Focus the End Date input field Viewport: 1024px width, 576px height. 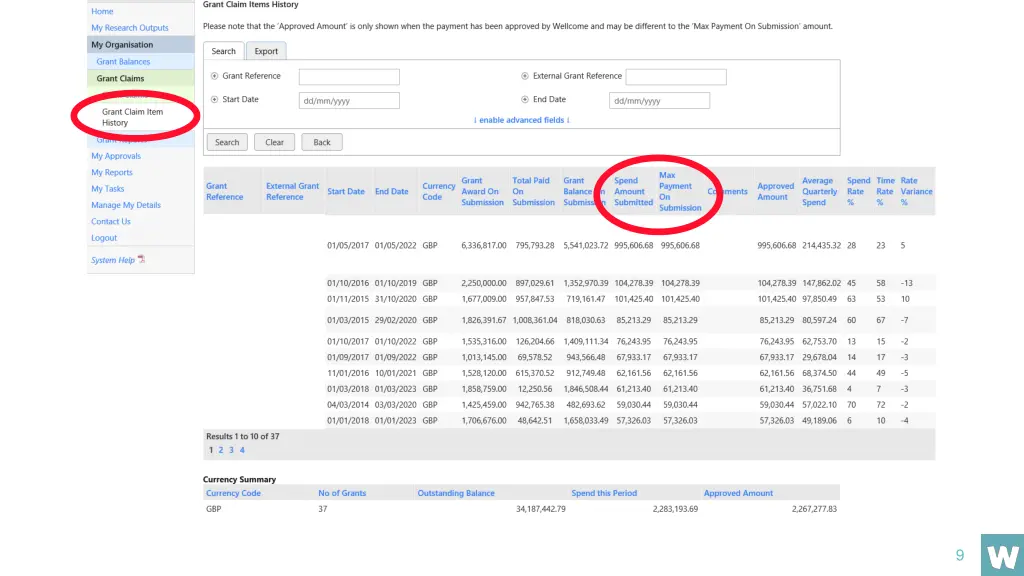(x=660, y=101)
